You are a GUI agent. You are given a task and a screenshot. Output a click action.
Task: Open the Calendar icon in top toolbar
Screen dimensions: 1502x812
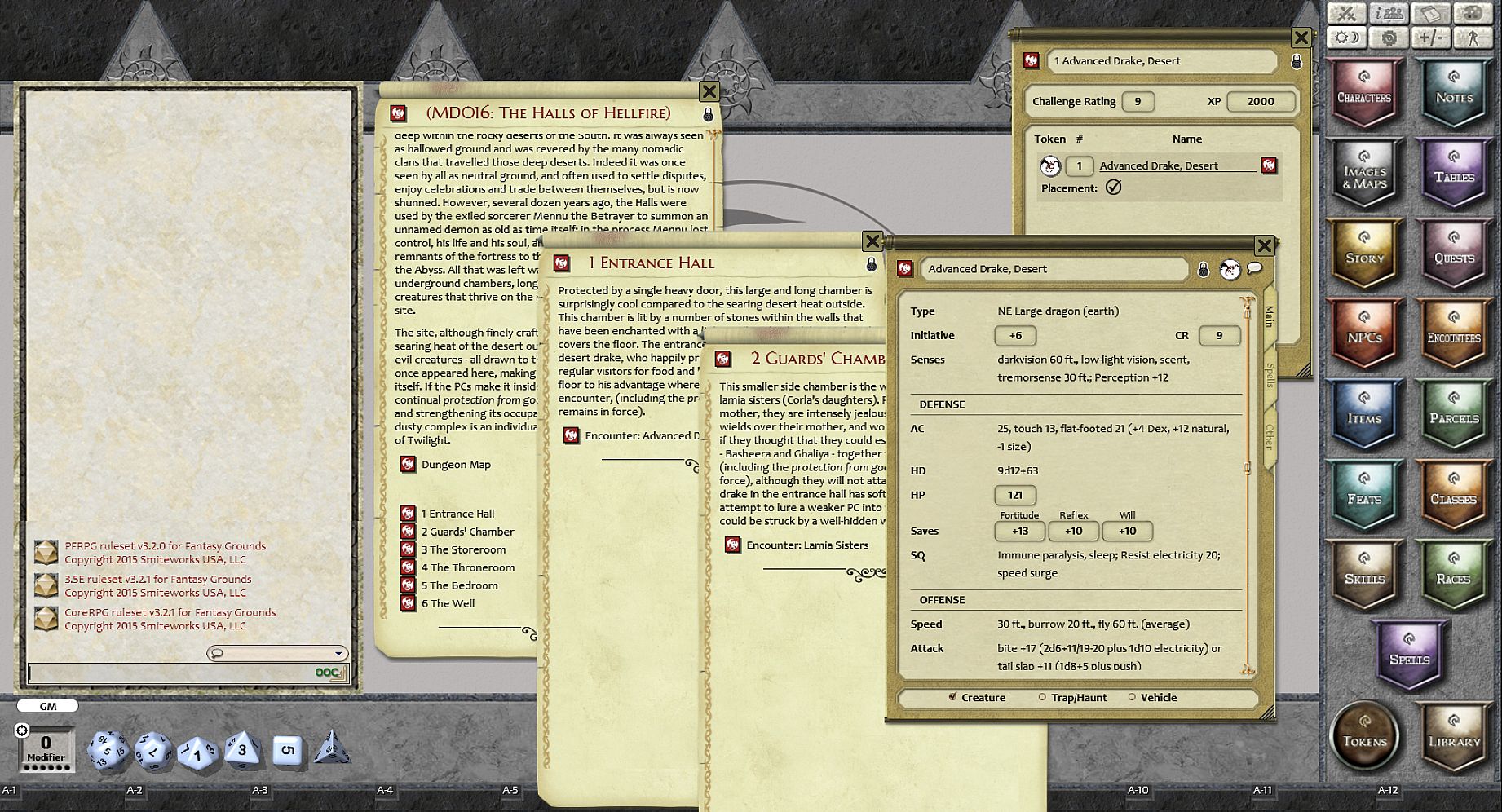(x=1430, y=14)
